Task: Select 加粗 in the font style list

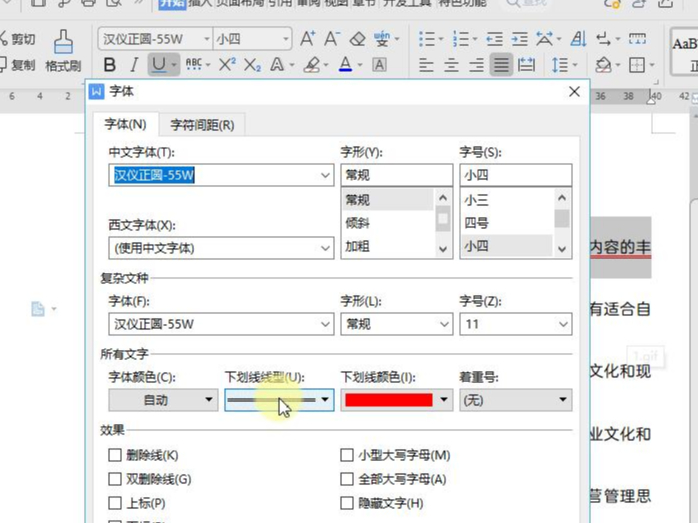Action: (x=357, y=246)
